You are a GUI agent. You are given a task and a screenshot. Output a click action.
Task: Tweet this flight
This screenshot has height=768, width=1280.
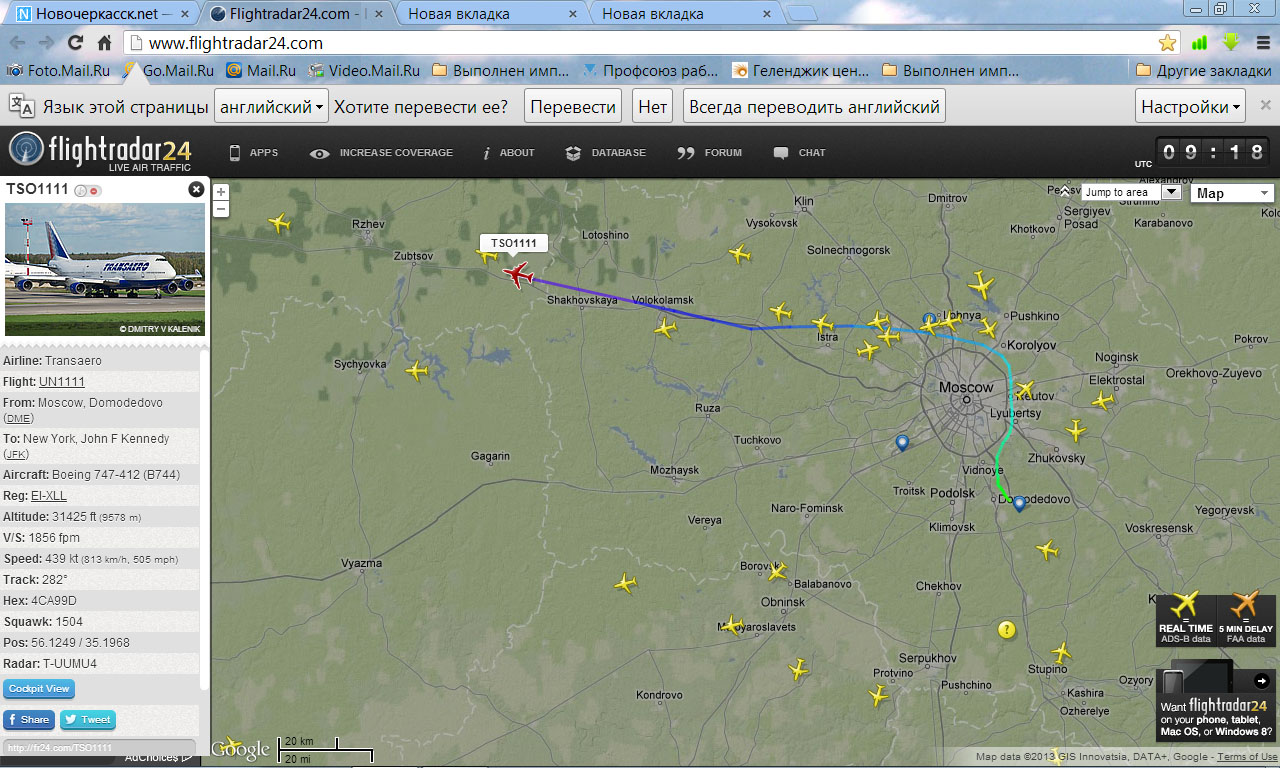coord(87,719)
